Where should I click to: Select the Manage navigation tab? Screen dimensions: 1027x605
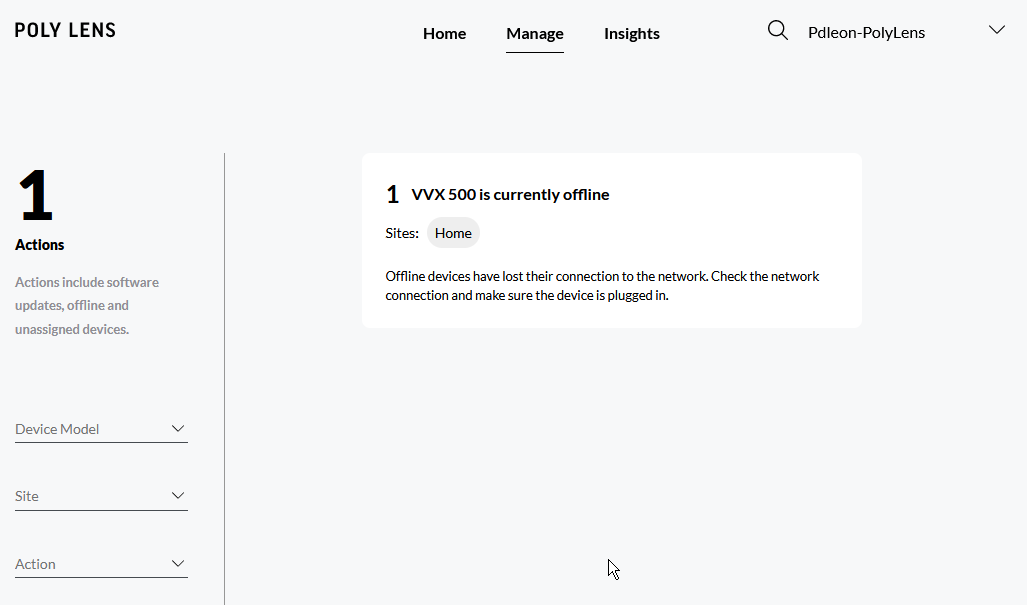[534, 33]
